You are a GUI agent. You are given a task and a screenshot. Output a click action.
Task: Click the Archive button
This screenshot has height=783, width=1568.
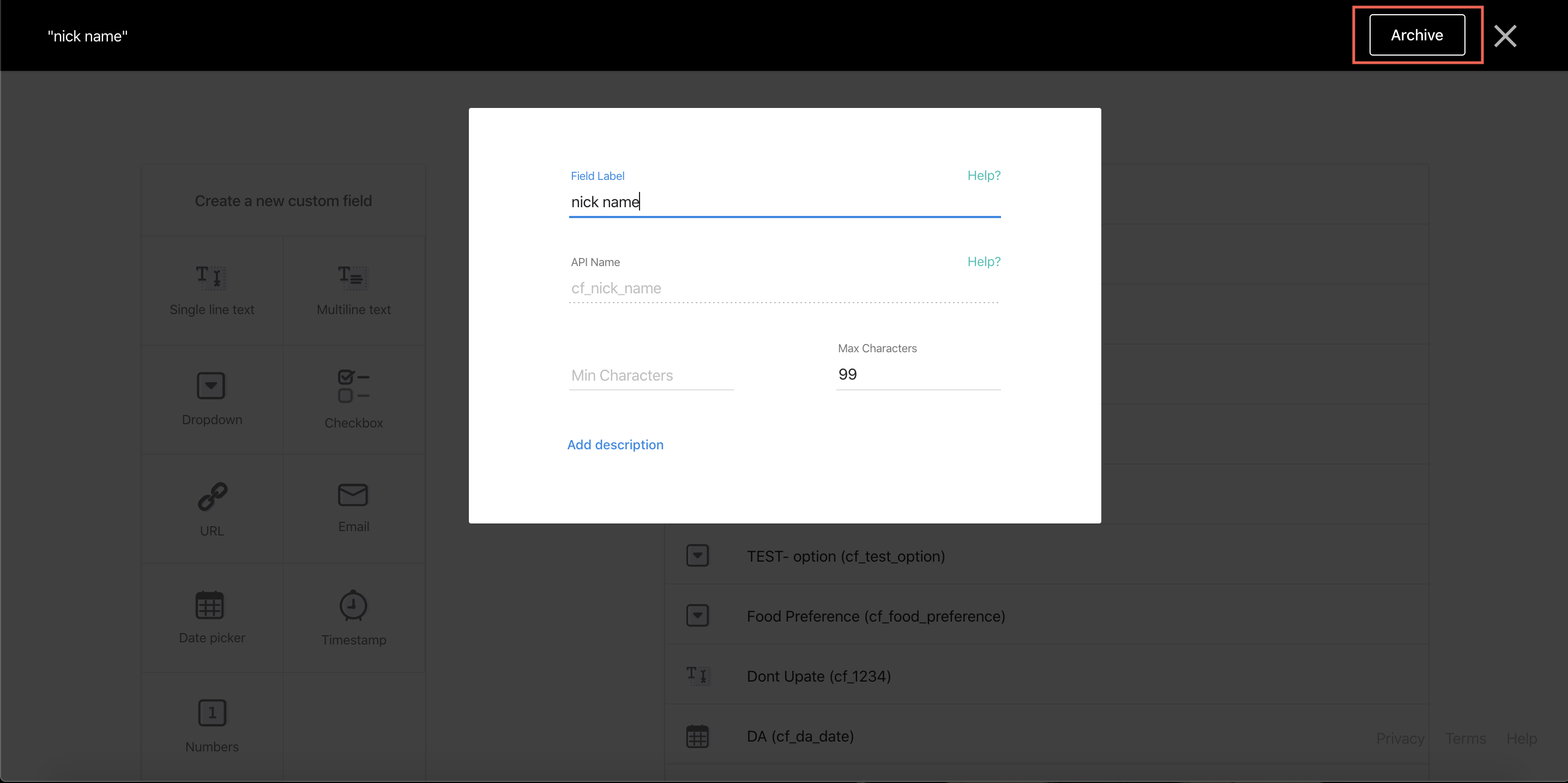1416,35
